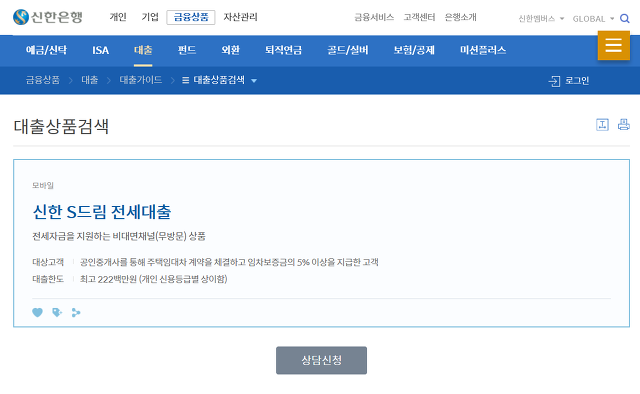Print the page with printer icon
640x394 pixels.
point(623,125)
